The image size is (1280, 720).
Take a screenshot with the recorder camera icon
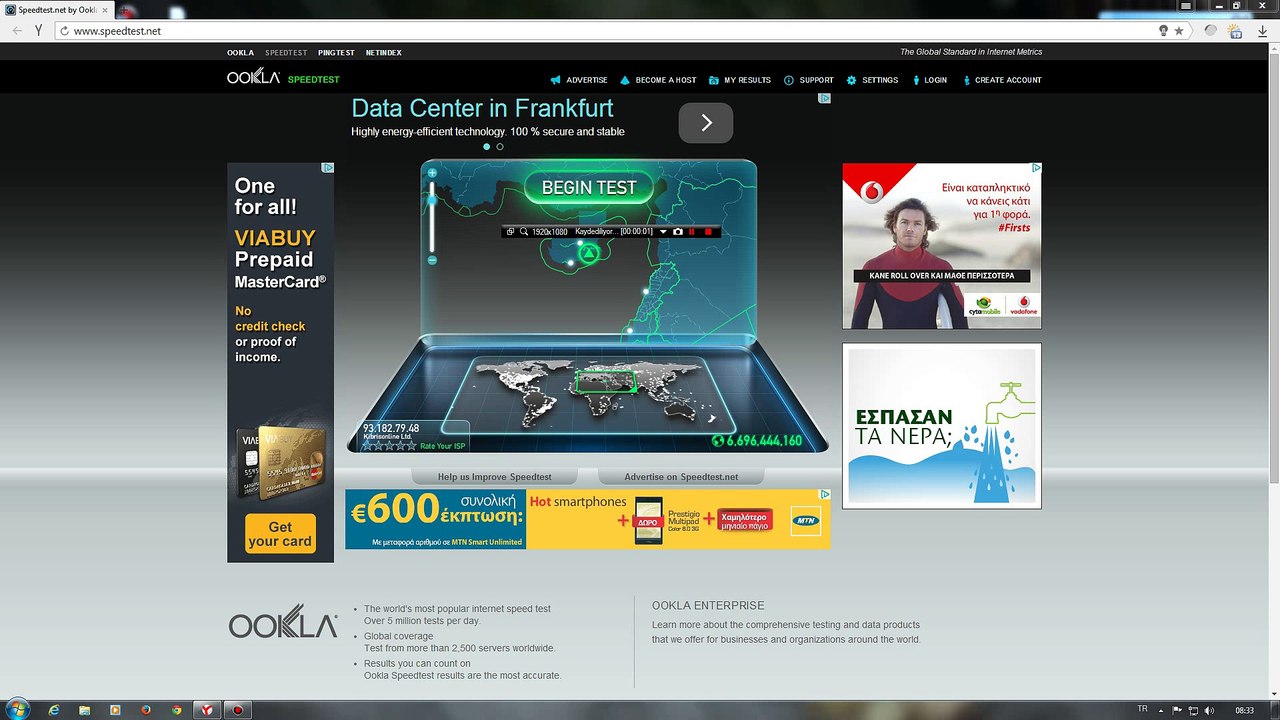click(x=677, y=232)
